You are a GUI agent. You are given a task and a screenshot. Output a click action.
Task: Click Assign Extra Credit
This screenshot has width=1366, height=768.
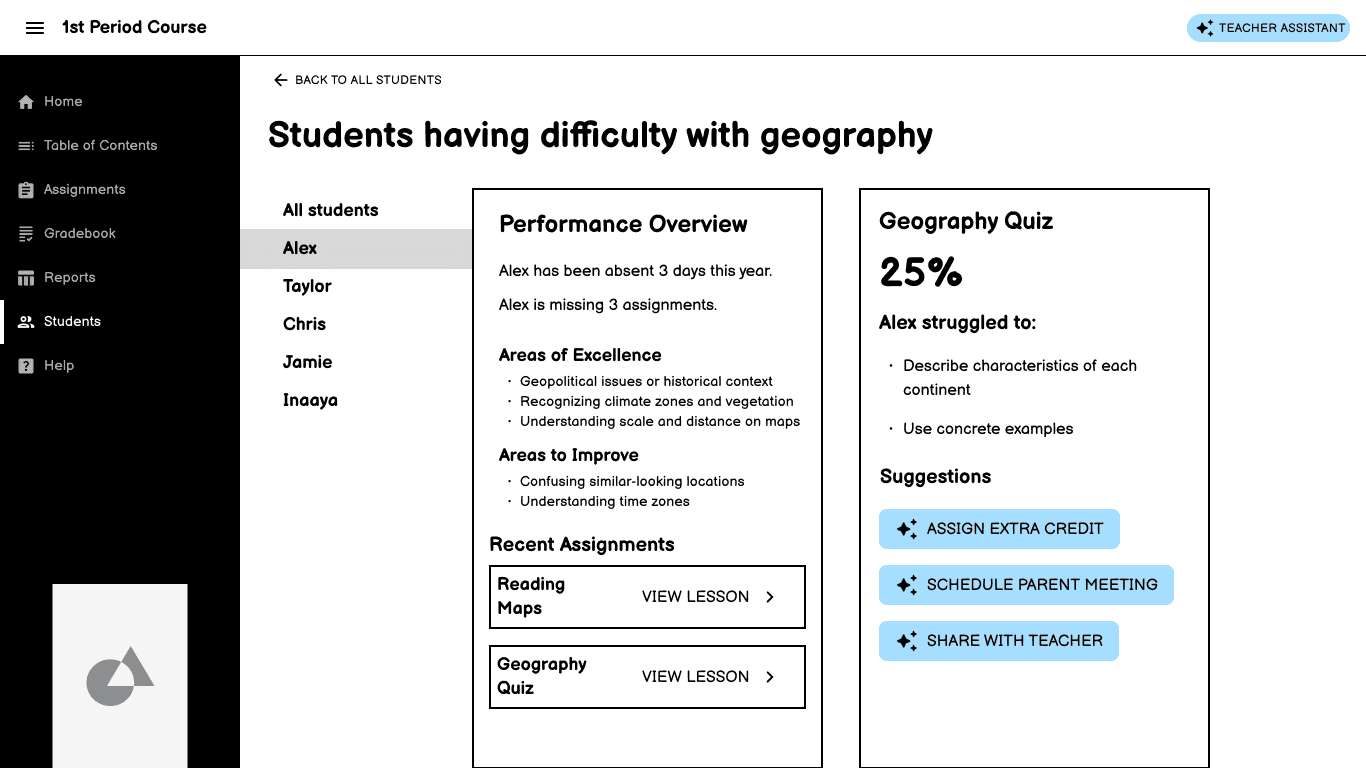pos(999,528)
